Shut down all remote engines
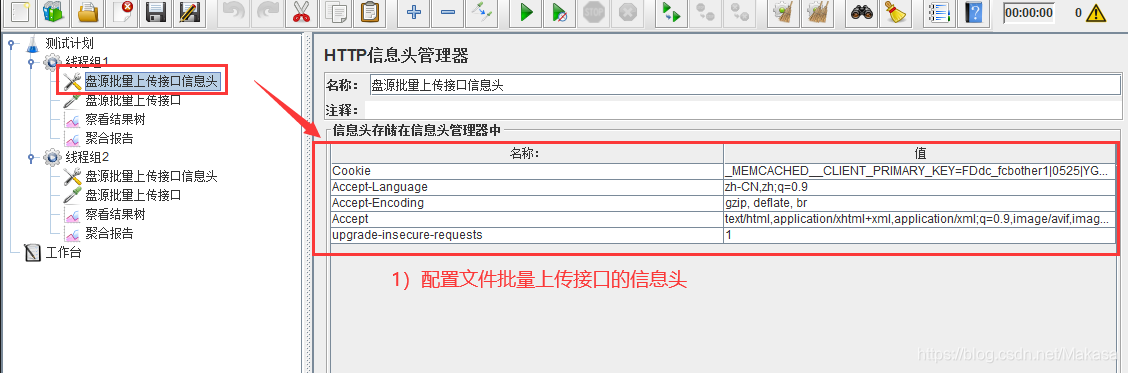This screenshot has width=1128, height=373. pyautogui.click(x=740, y=12)
